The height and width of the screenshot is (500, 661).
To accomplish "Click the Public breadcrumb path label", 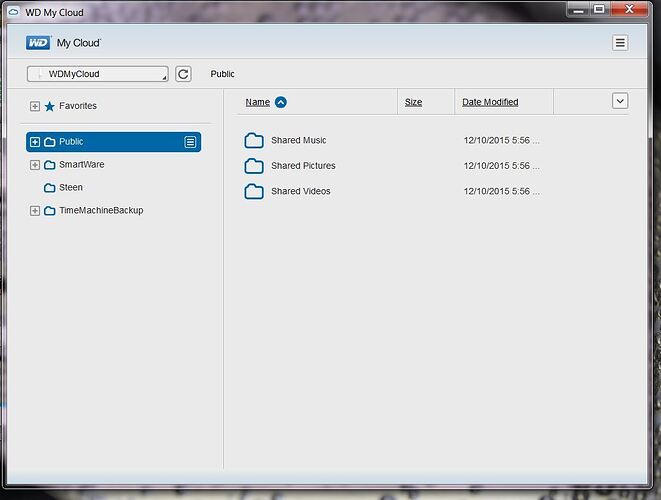I will [223, 74].
